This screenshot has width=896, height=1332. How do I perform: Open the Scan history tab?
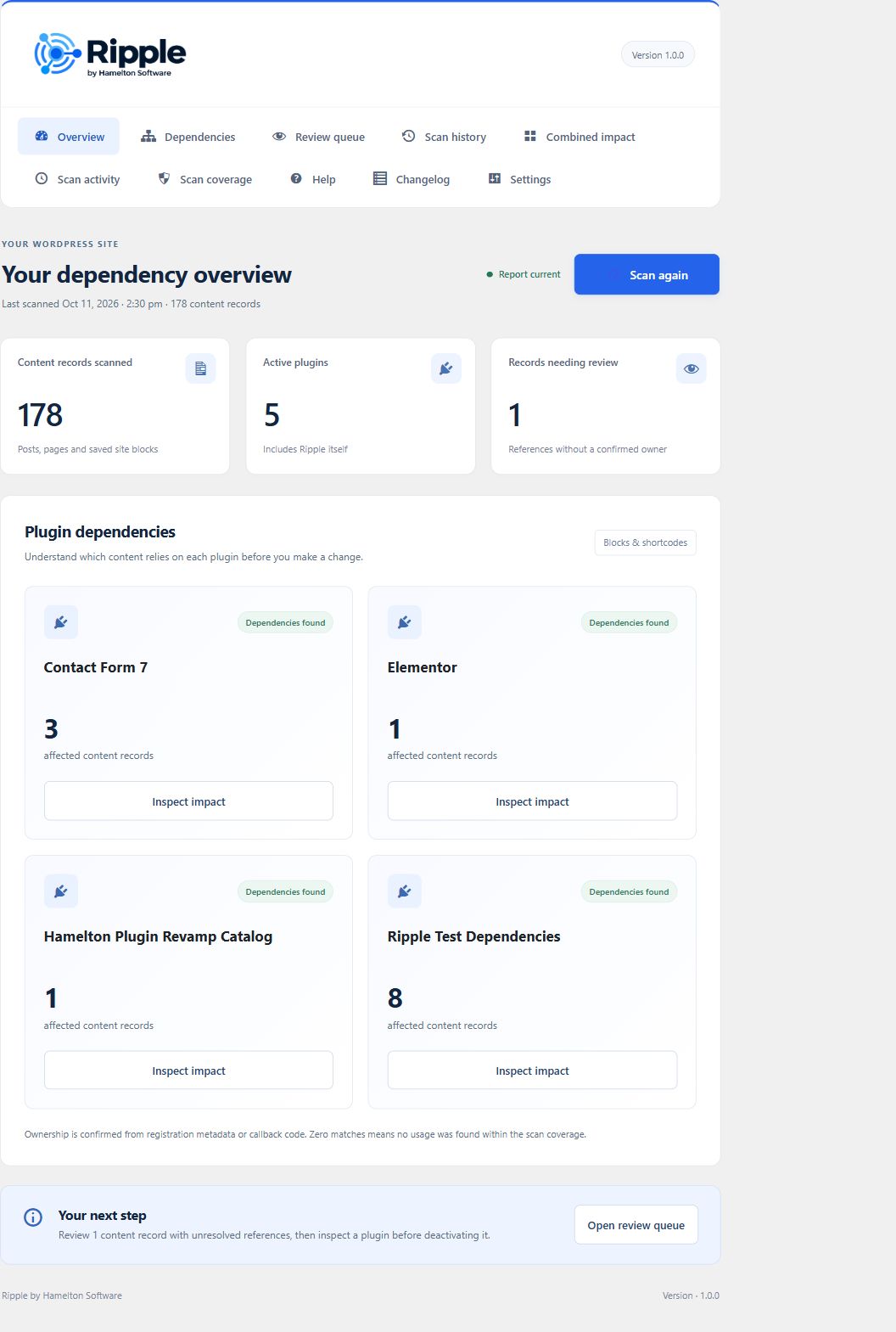[x=444, y=137]
